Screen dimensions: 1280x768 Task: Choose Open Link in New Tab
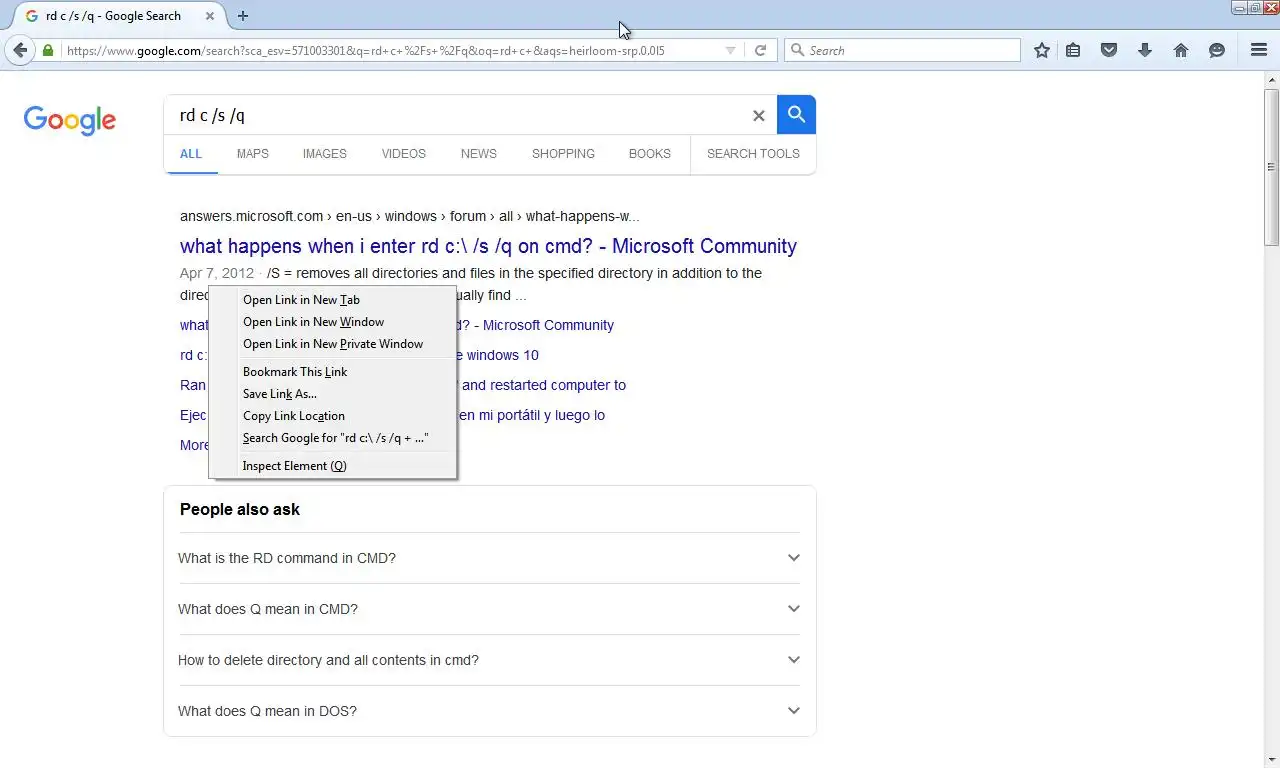pos(332,300)
